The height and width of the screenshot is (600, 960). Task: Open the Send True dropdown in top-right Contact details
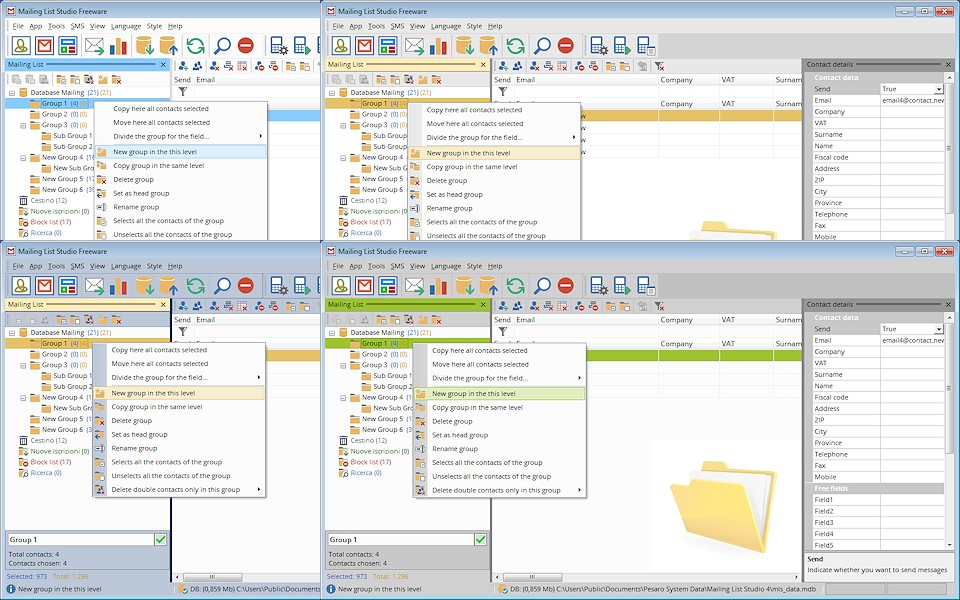[939, 89]
